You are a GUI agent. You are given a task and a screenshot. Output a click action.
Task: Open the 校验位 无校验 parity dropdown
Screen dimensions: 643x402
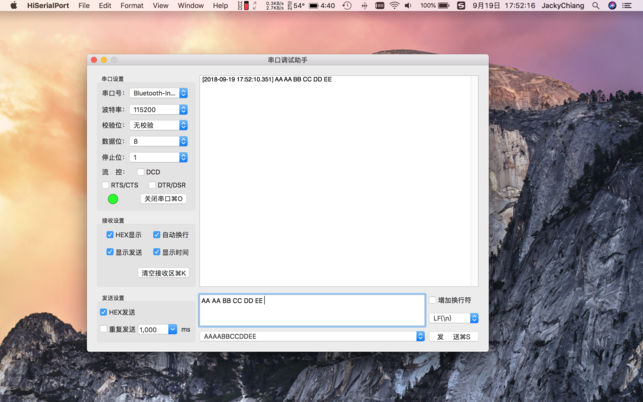159,125
